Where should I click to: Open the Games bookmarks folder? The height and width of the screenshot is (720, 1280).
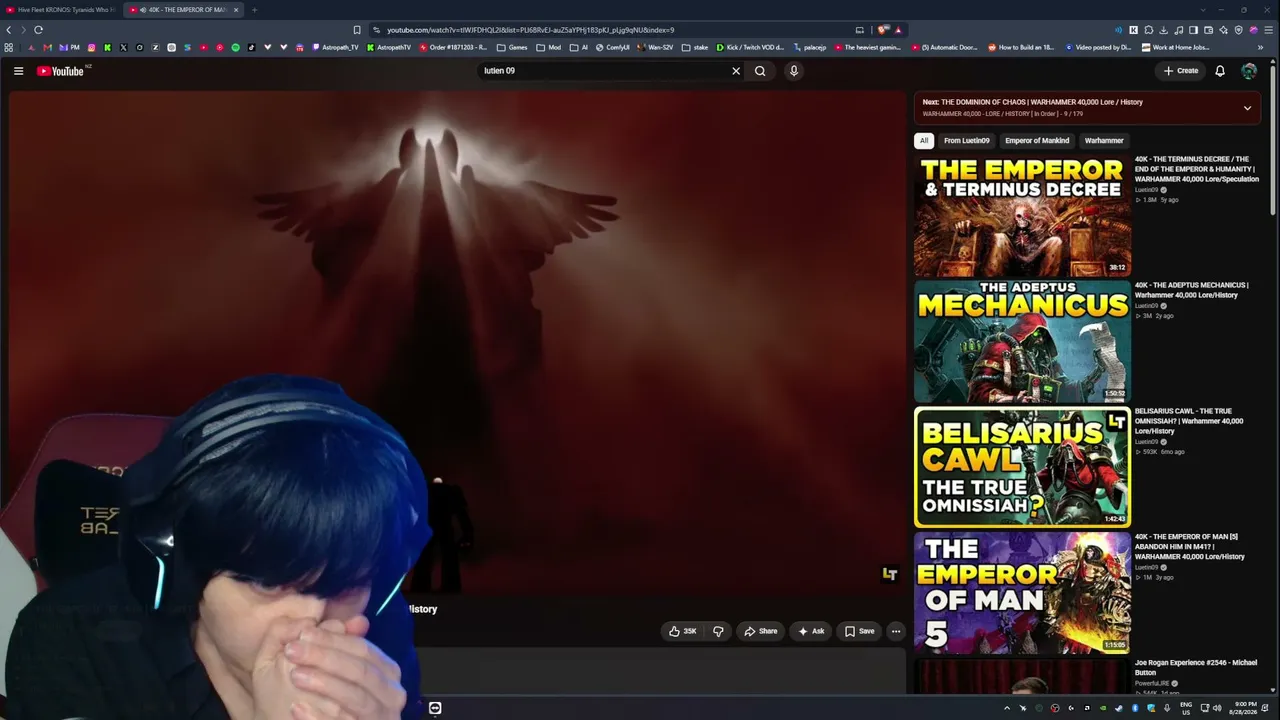(511, 47)
